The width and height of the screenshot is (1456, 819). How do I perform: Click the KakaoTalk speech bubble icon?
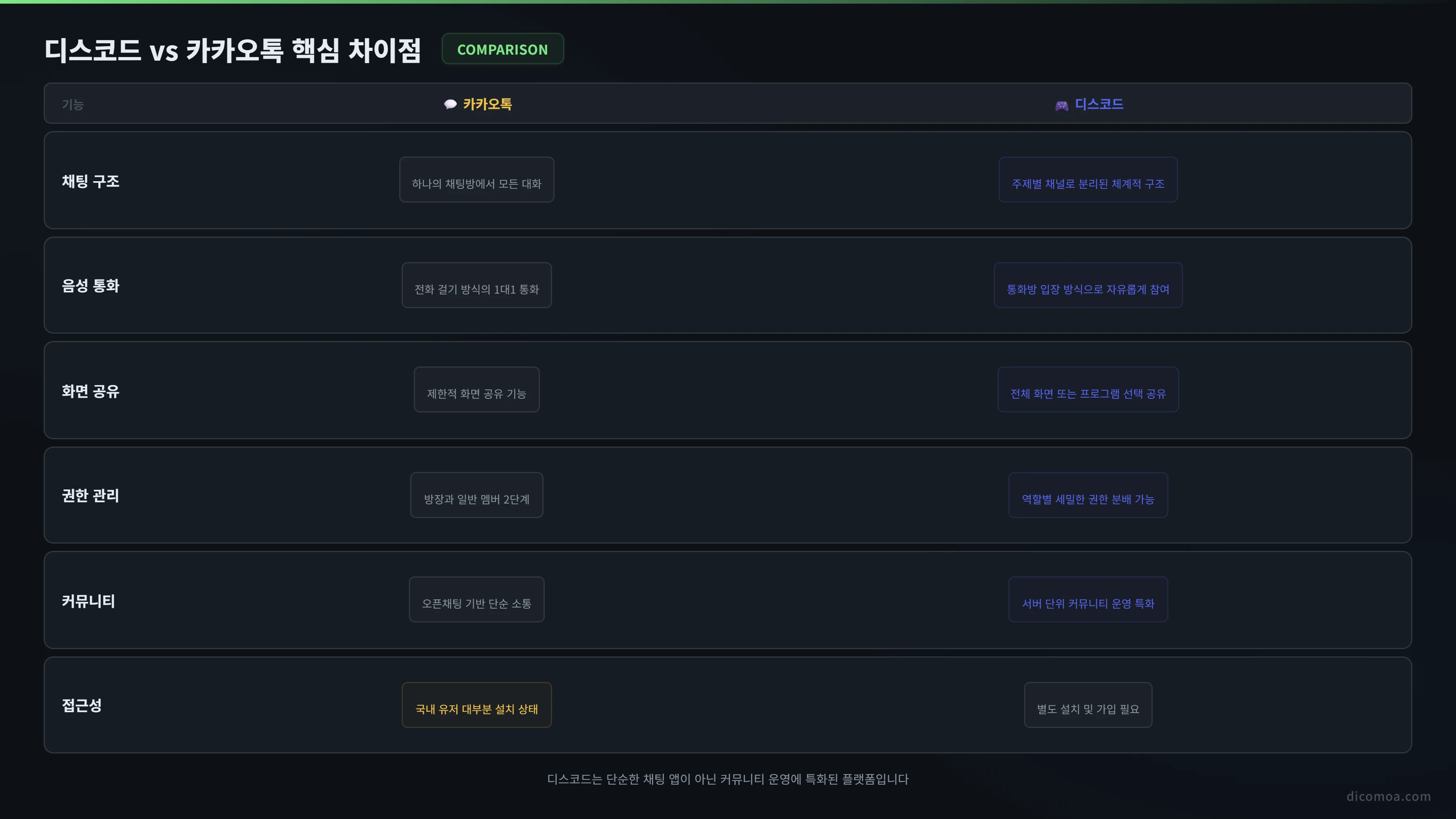pyautogui.click(x=450, y=105)
